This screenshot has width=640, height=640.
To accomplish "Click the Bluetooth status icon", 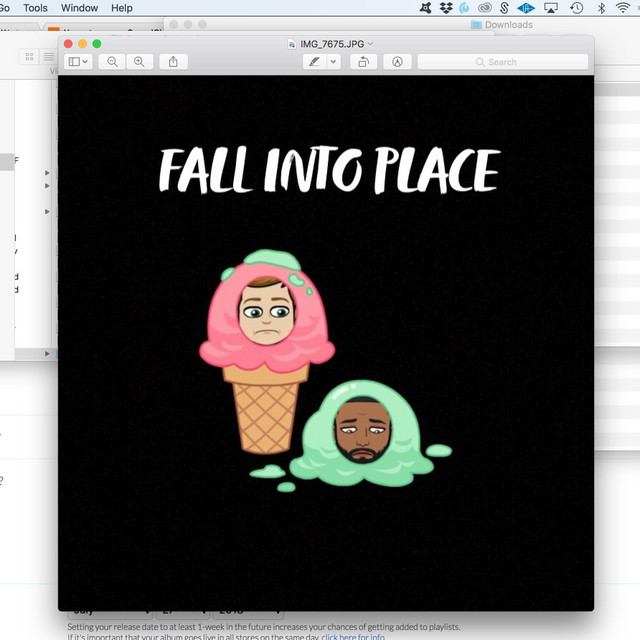I will tap(601, 8).
